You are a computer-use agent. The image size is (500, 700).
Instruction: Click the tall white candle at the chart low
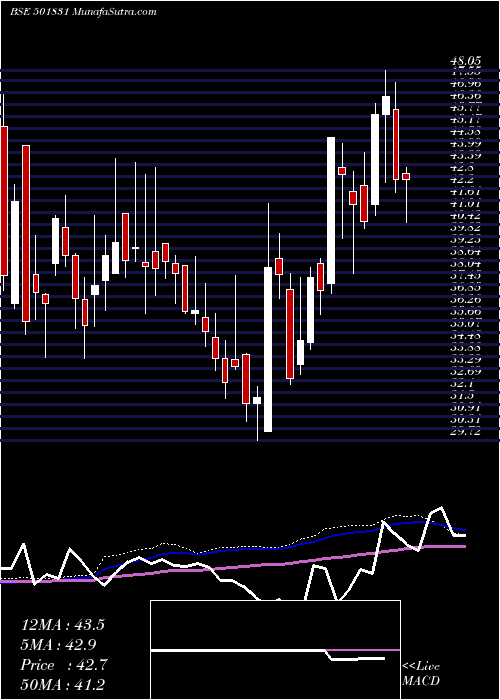[268, 349]
